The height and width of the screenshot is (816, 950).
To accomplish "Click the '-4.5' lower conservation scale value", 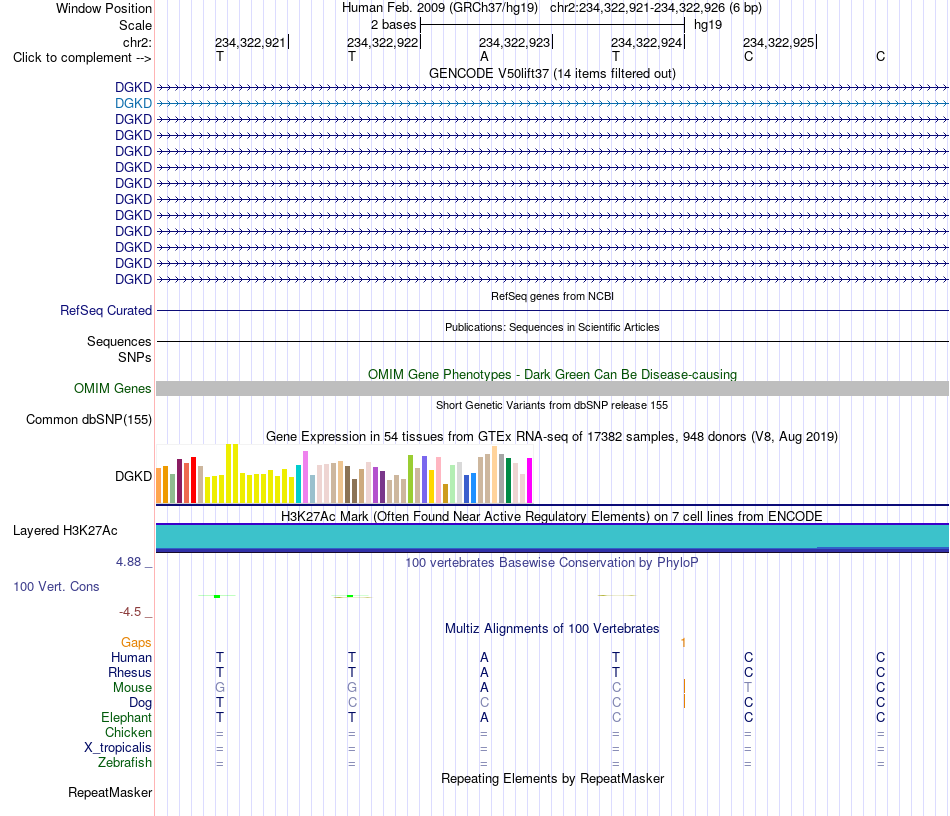I will (130, 612).
